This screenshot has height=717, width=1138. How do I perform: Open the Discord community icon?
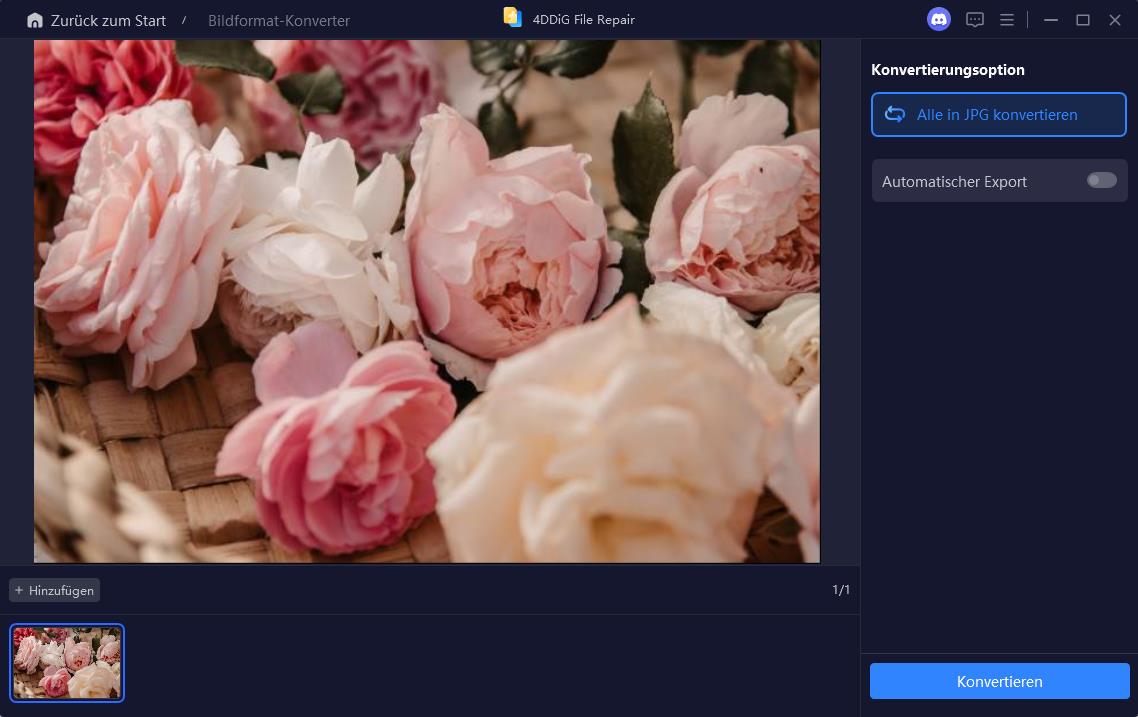pyautogui.click(x=938, y=20)
